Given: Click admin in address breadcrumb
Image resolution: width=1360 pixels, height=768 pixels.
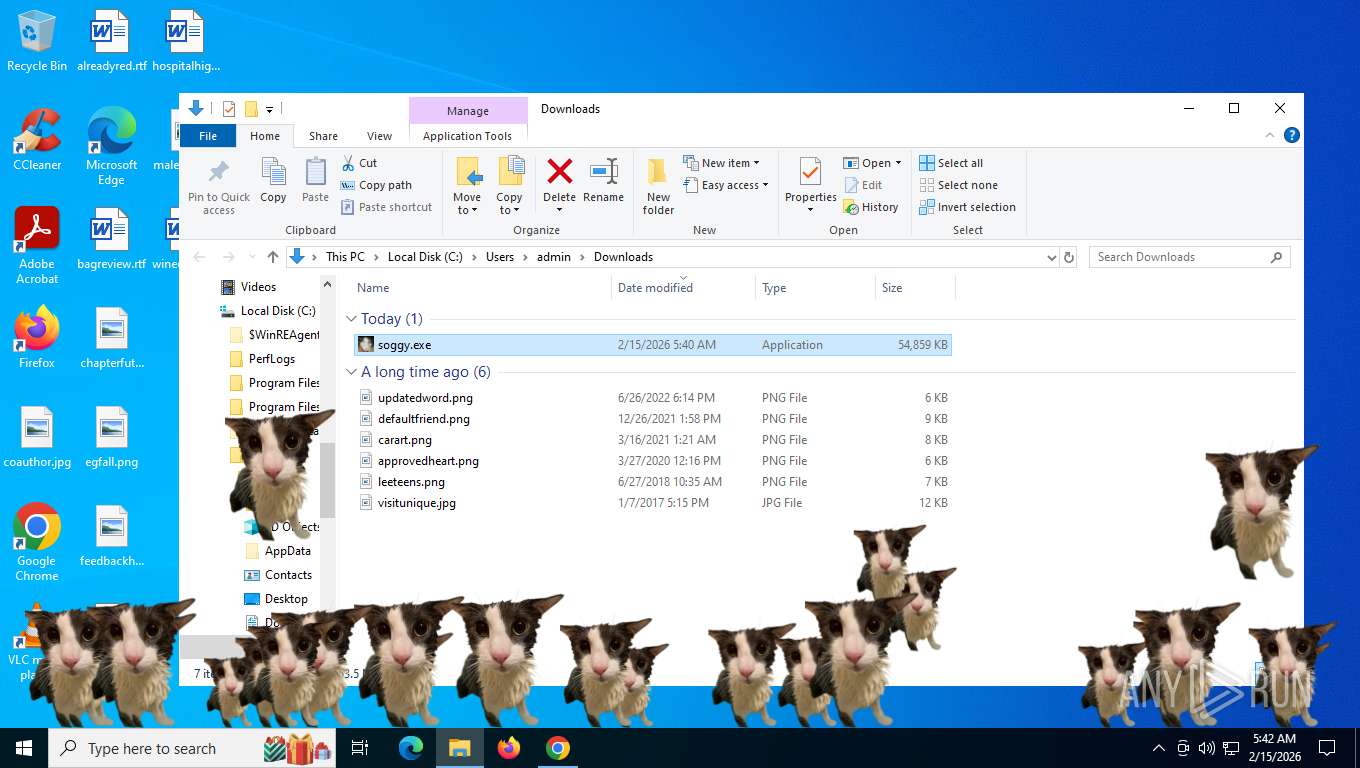Looking at the screenshot, I should [x=553, y=257].
